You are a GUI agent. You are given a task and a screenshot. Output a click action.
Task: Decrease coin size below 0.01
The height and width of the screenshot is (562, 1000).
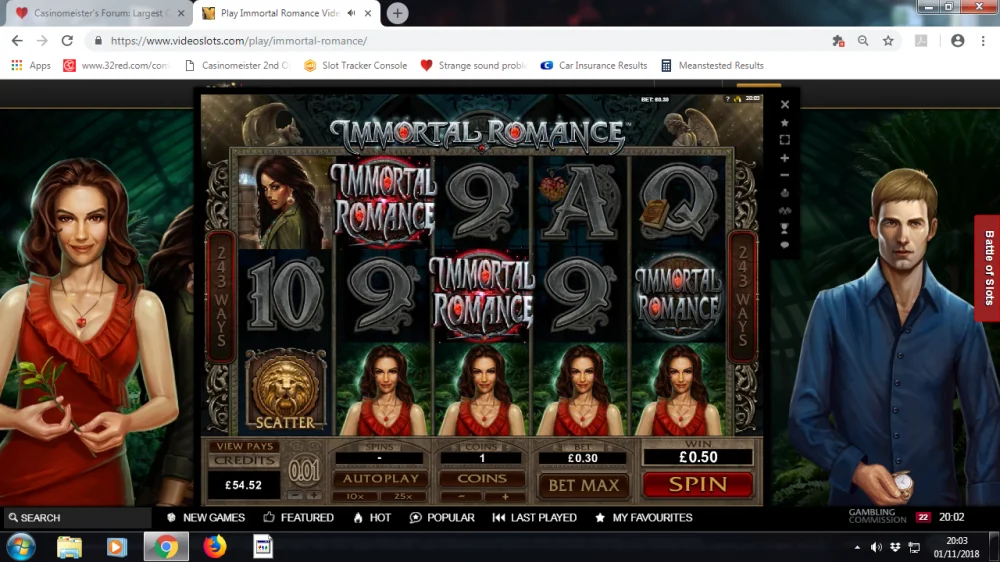(295, 496)
